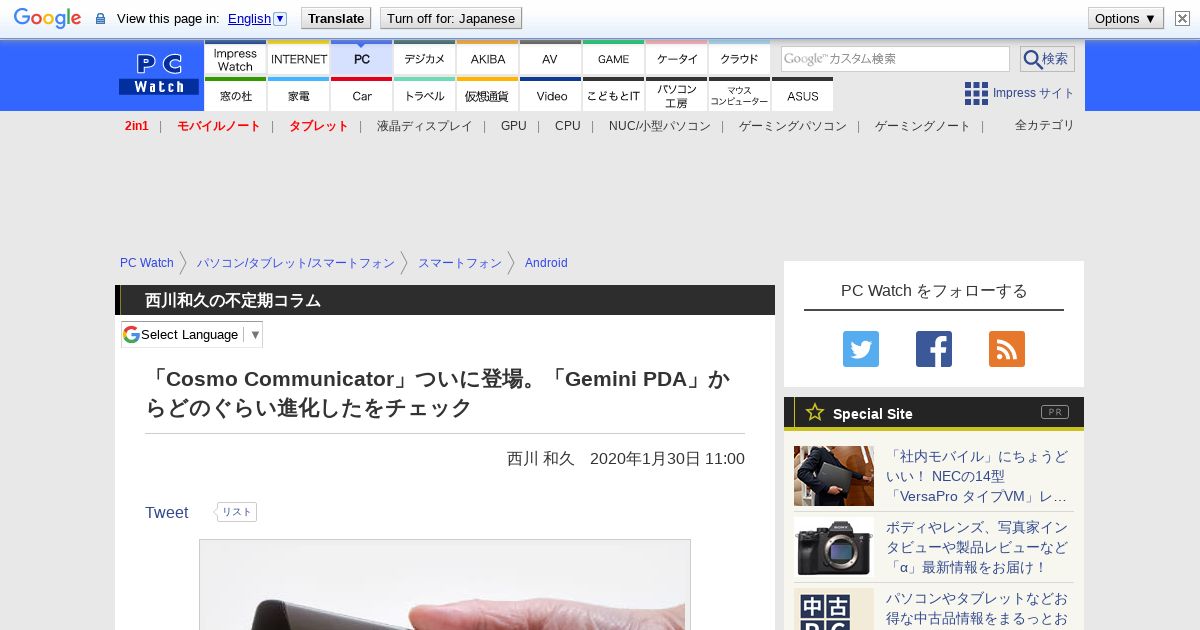Open the Options dropdown
Image resolution: width=1200 pixels, height=630 pixels.
1125,18
